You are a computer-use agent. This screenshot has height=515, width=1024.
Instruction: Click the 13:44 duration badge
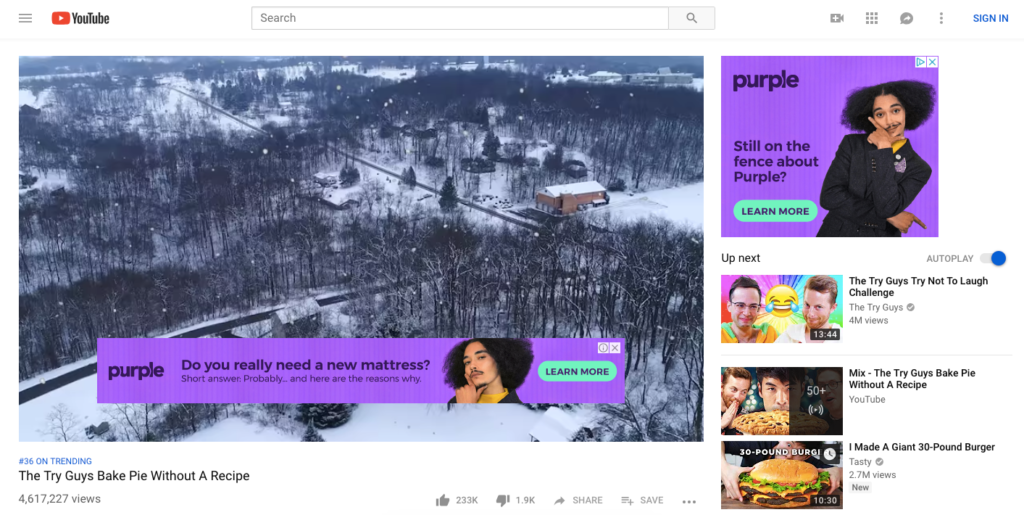[x=825, y=334]
